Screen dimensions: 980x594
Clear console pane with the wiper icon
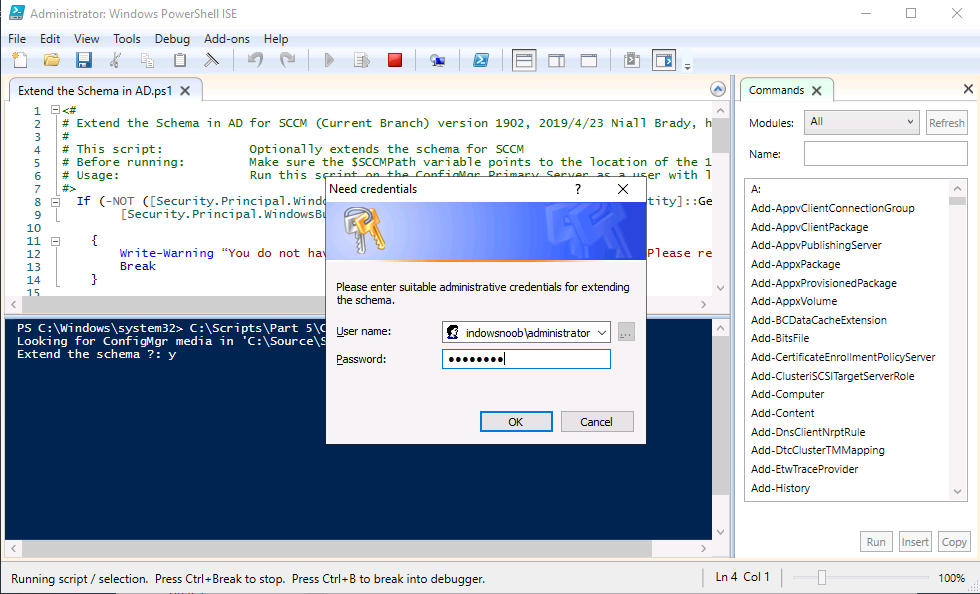click(x=212, y=60)
